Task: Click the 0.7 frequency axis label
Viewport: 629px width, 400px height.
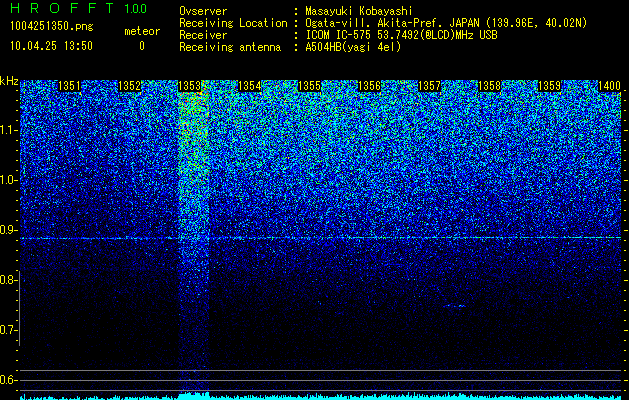Action: point(8,330)
